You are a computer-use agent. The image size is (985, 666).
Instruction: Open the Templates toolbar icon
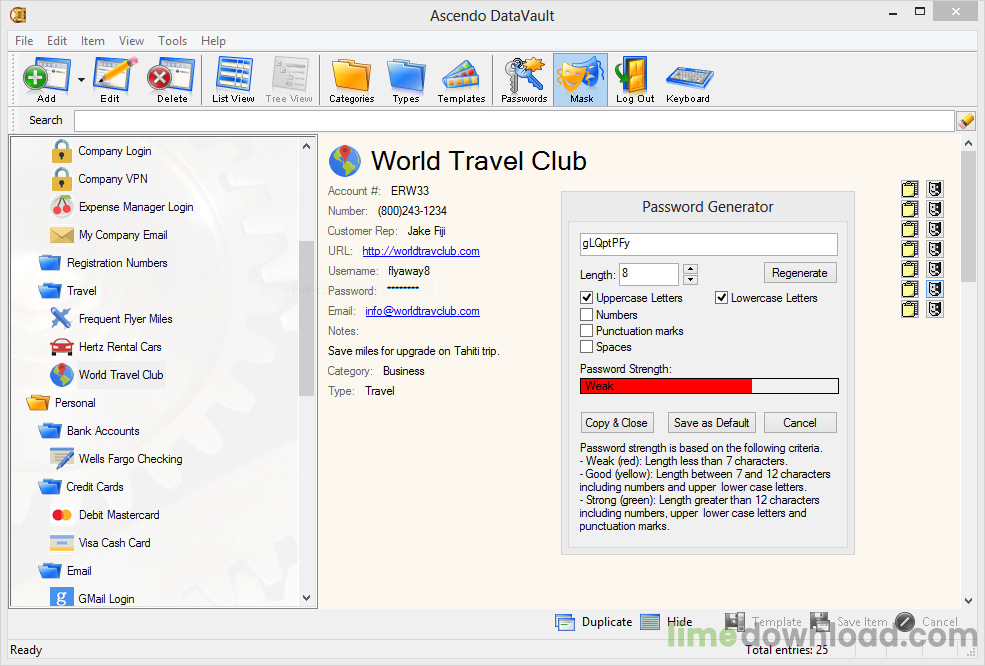[x=461, y=80]
